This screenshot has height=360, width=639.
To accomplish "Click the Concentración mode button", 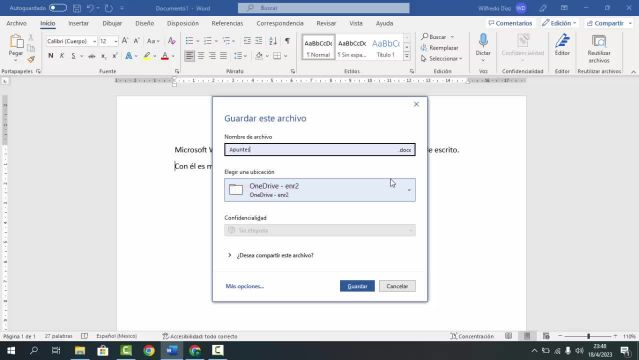I will (472, 336).
